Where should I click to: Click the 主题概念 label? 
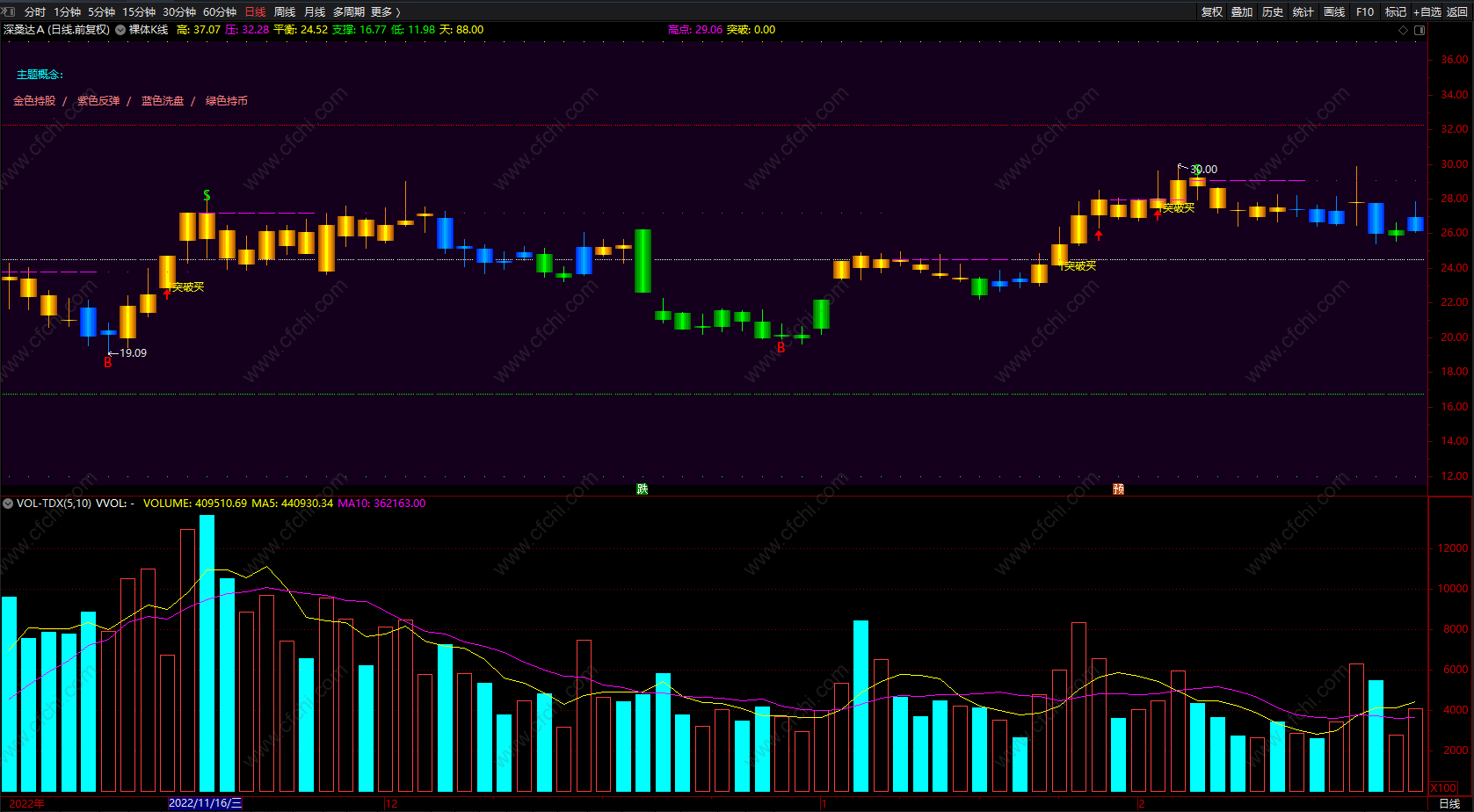40,75
